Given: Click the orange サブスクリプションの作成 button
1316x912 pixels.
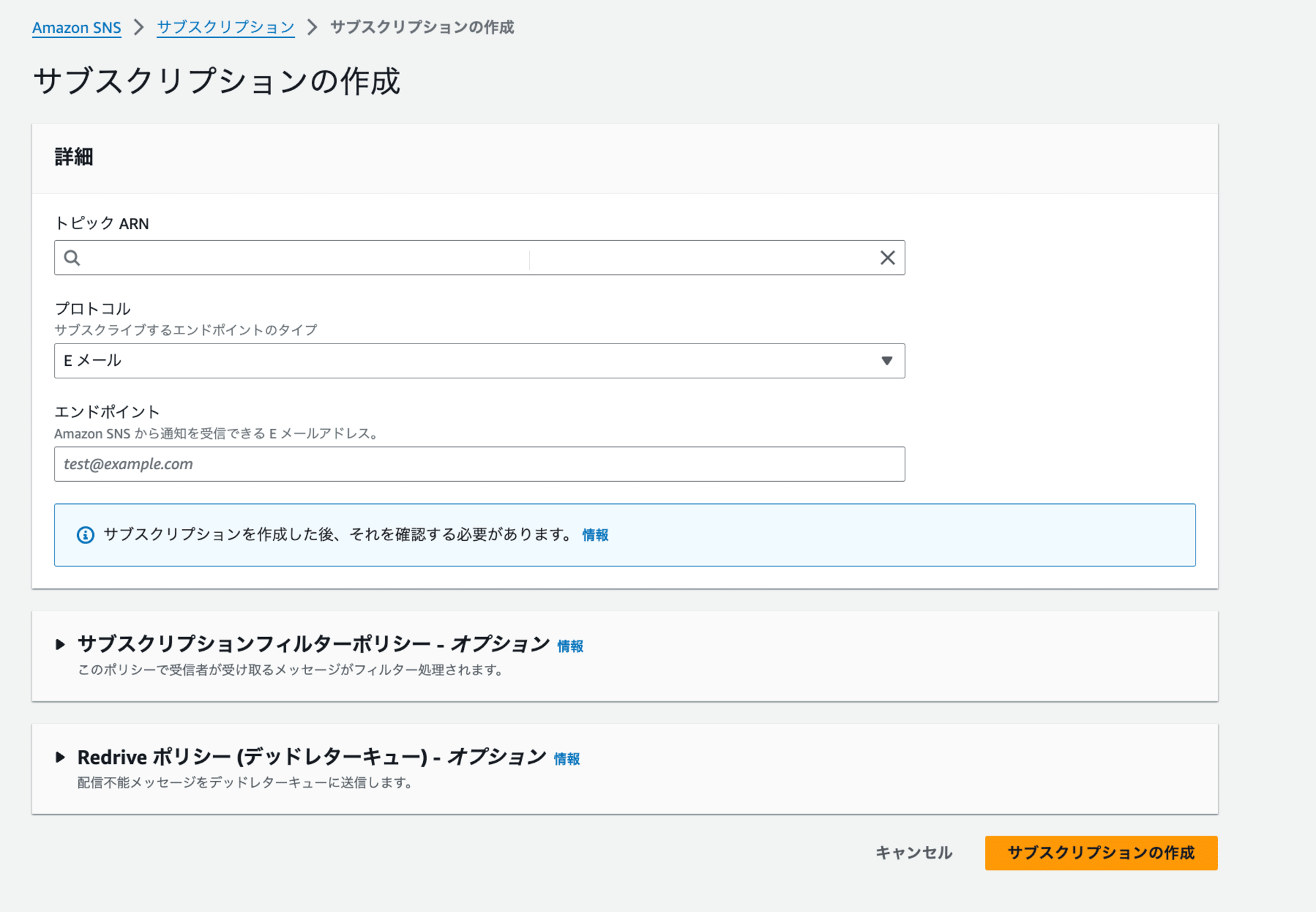Looking at the screenshot, I should point(1101,853).
